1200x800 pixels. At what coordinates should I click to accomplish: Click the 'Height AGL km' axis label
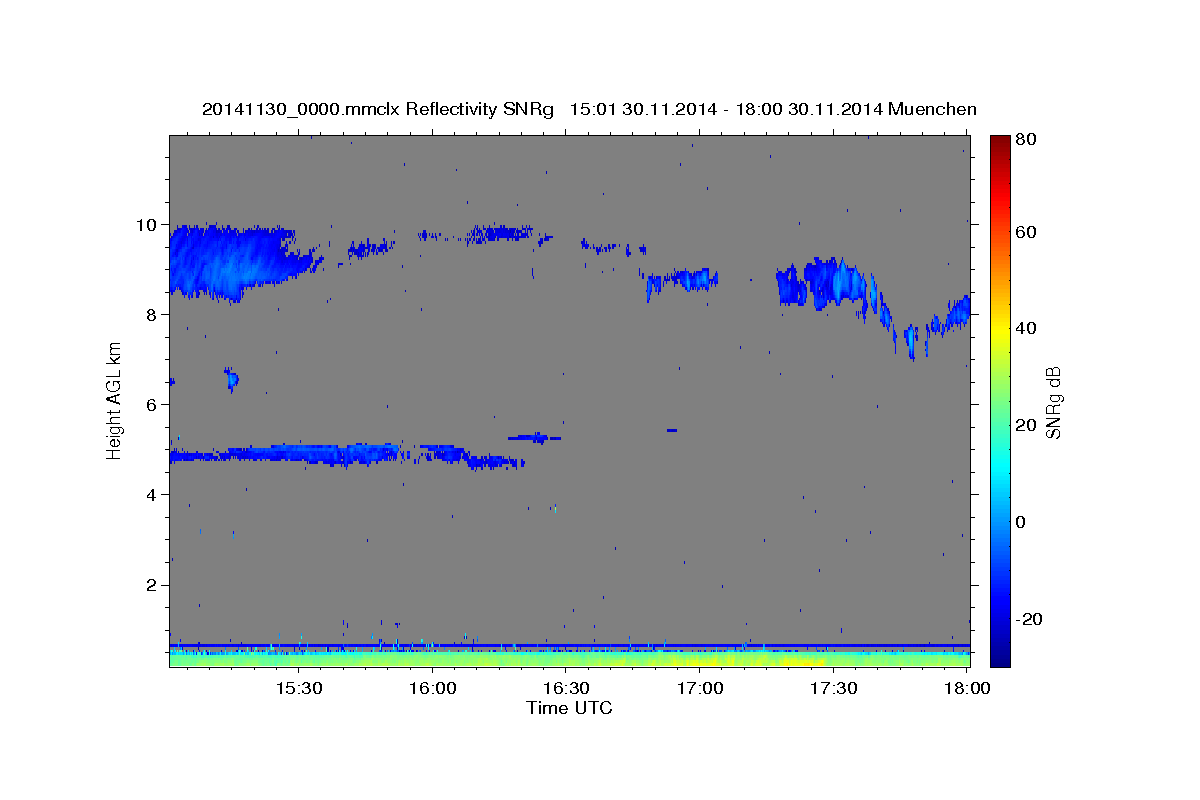[115, 400]
